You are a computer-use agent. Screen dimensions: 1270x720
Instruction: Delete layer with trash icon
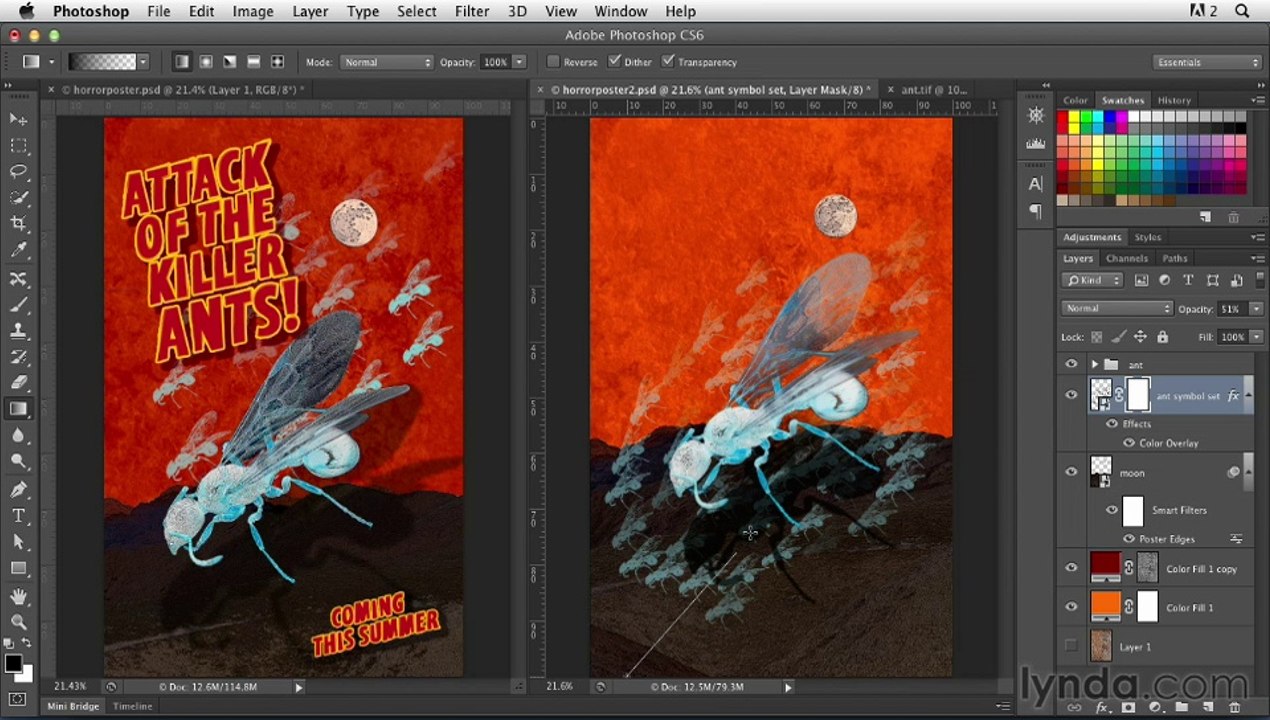pyautogui.click(x=1235, y=707)
